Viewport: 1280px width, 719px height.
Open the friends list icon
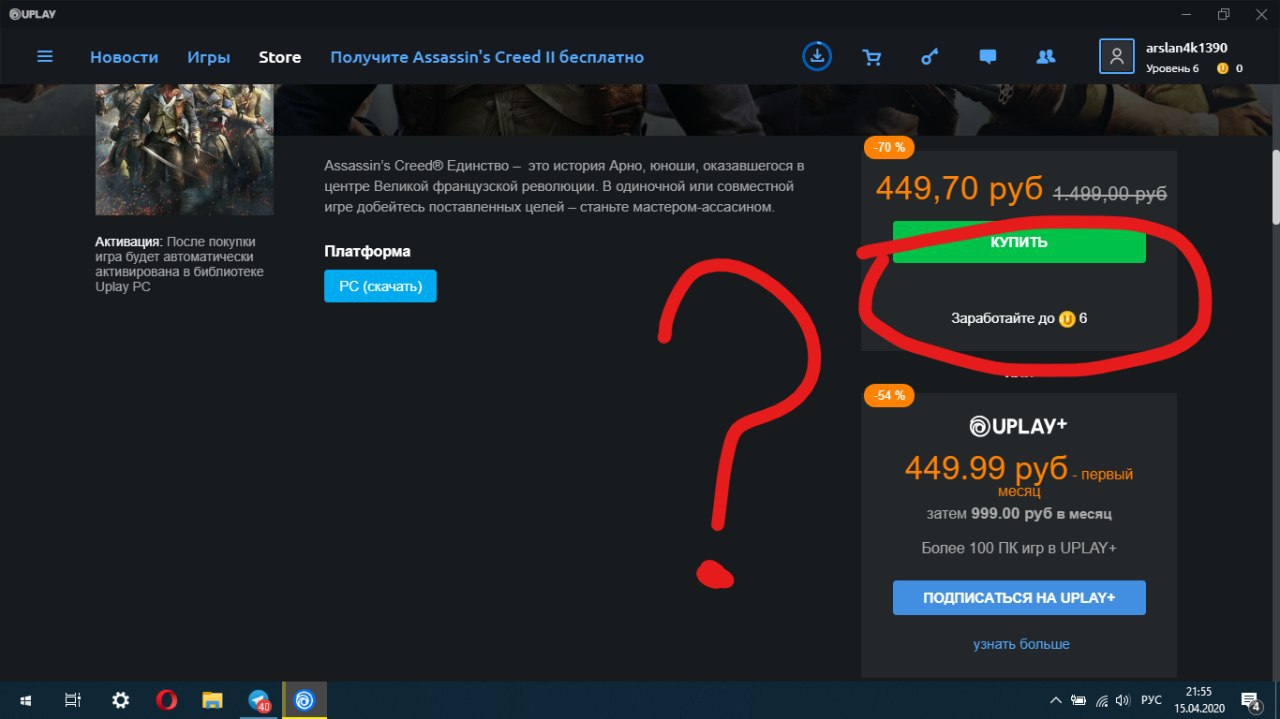click(1046, 57)
